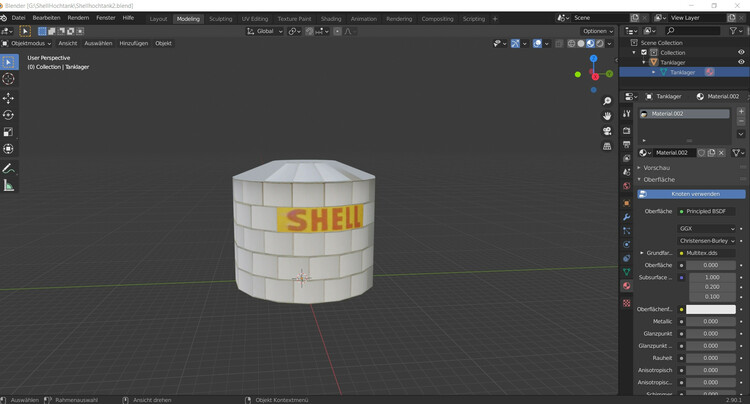This screenshot has height=404, width=750.
Task: Add material slot with plus button
Action: click(741, 111)
